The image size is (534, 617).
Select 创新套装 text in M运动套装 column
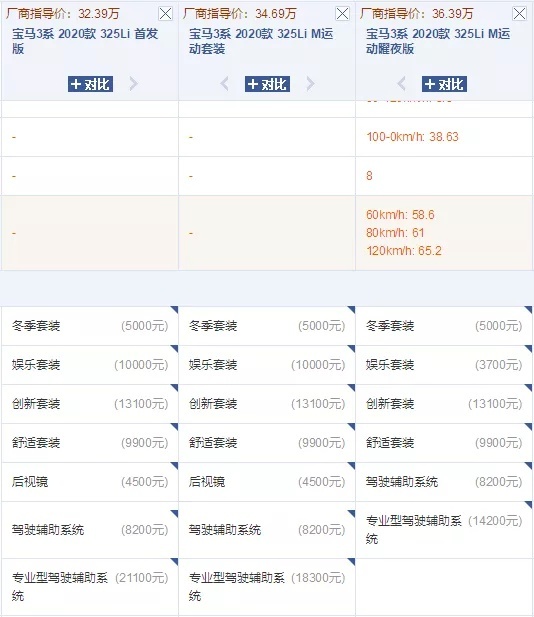(213, 404)
